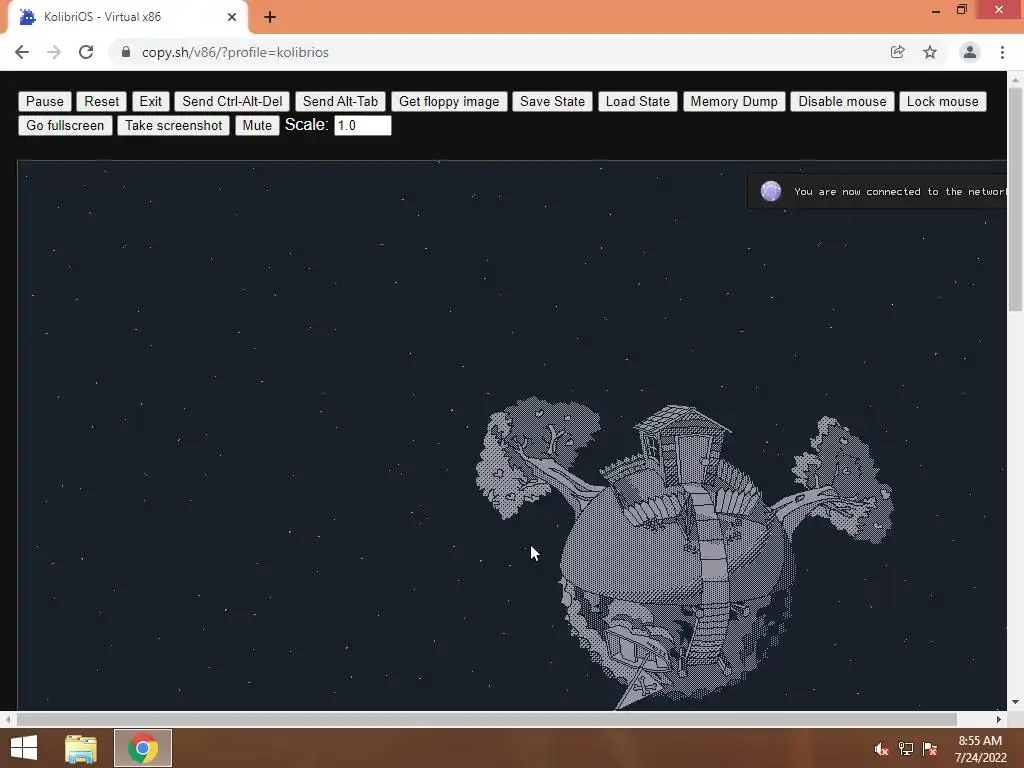The width and height of the screenshot is (1024, 768).
Task: Click the taskbar clock 8:55 AM
Action: tap(980, 741)
